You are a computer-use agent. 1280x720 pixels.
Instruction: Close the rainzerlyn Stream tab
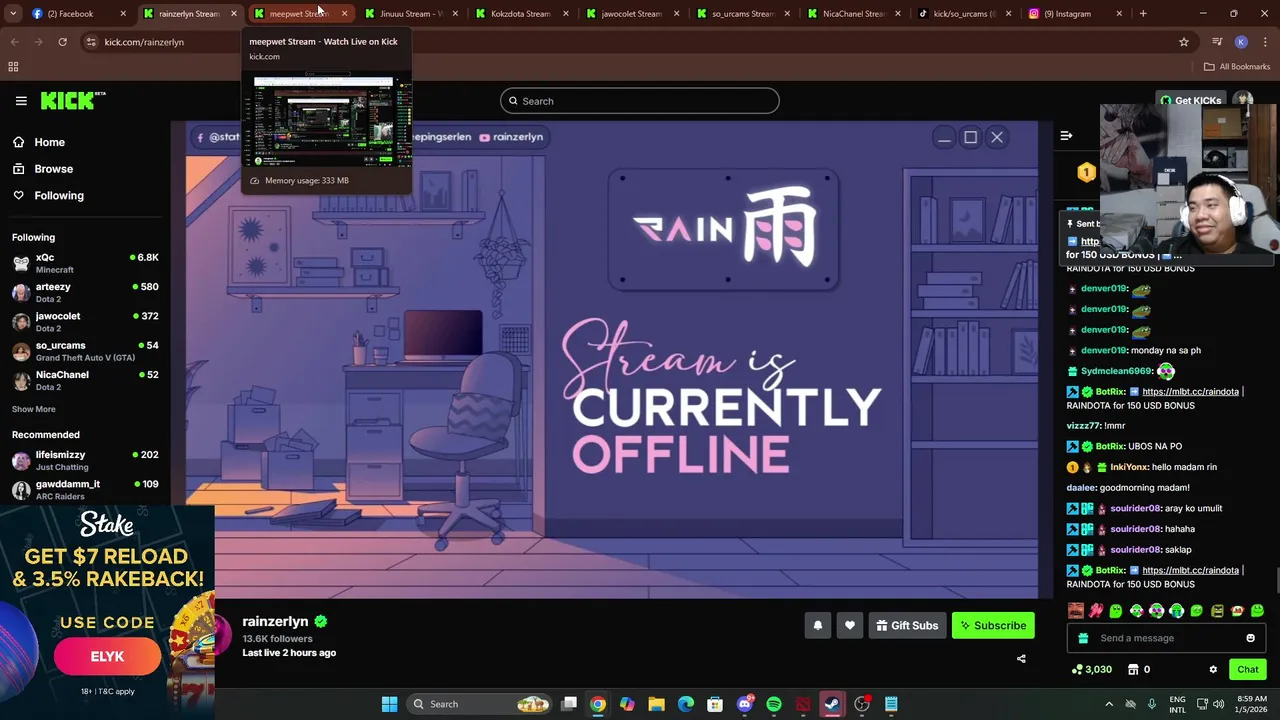(234, 14)
